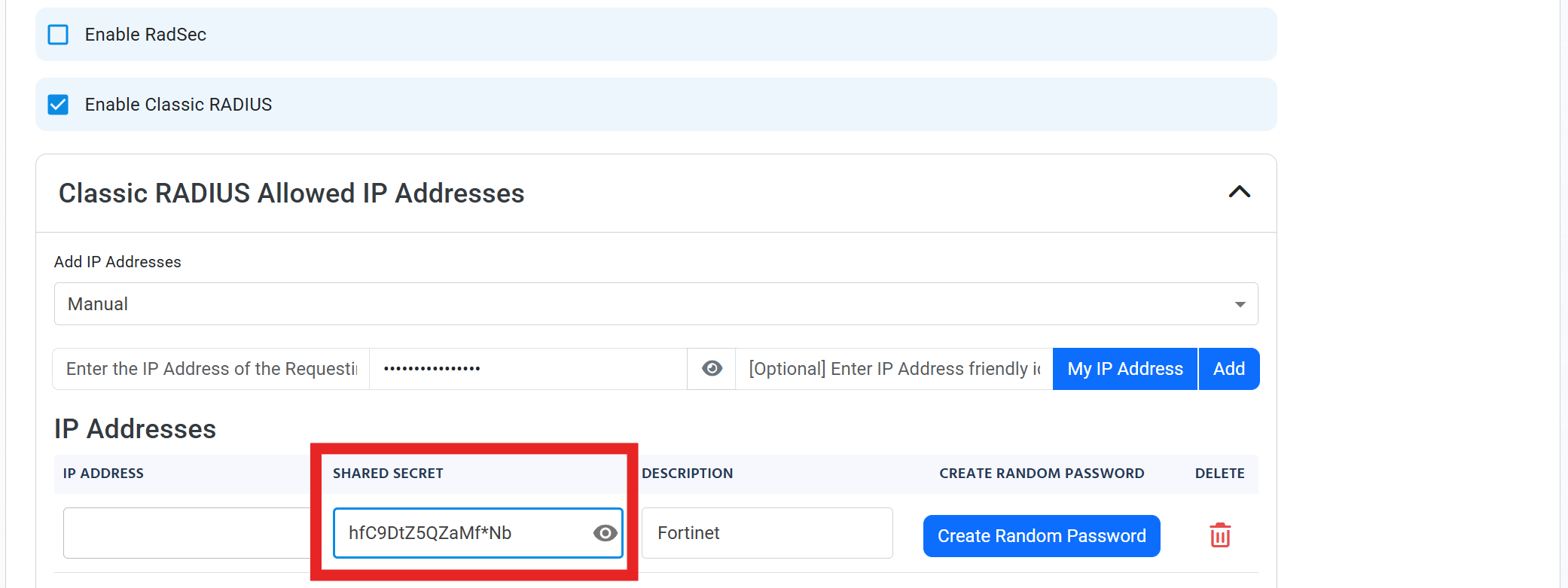Toggle visibility of the top shared secret field
1568x588 pixels.
click(711, 368)
